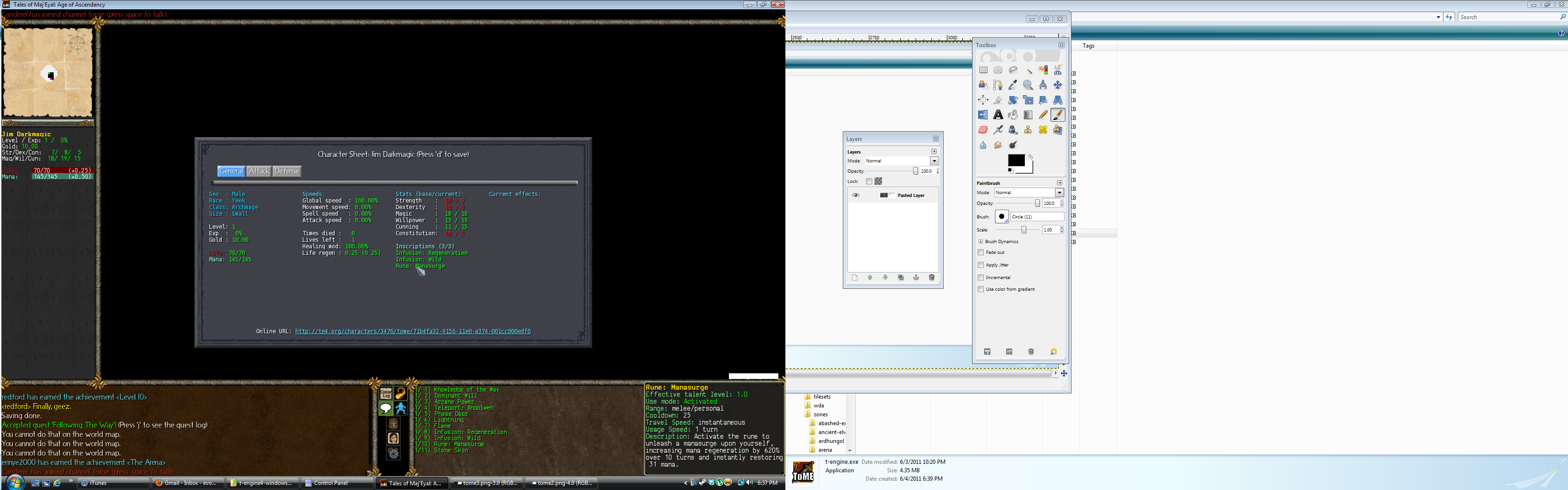Image resolution: width=1568 pixels, height=490 pixels.
Task: Select the Move tool in Toolbox
Action: point(1058,85)
